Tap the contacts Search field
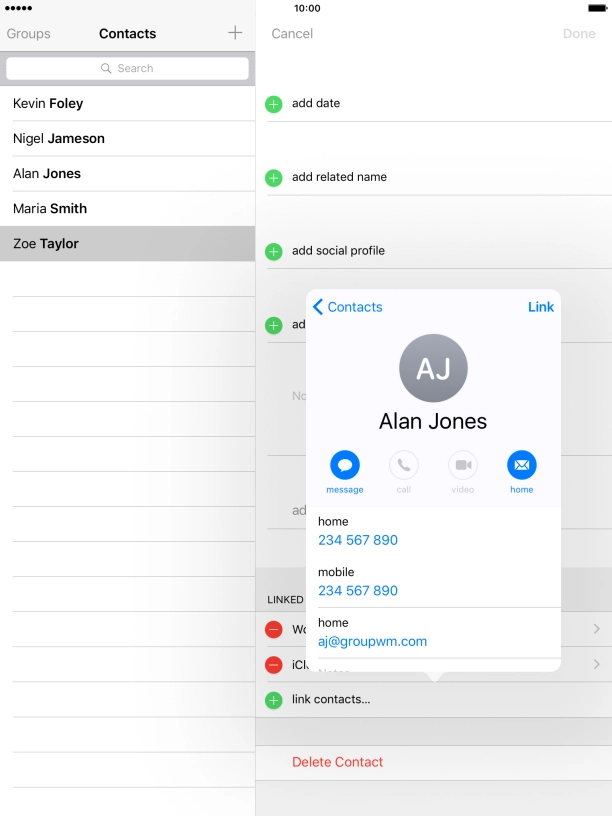 pyautogui.click(x=127, y=68)
